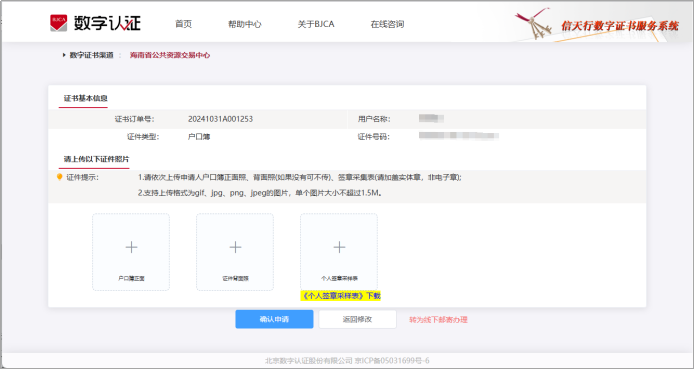695x370 pixels.
Task: Click the yellow lightbulb 证件提示 icon
Action: coord(59,177)
